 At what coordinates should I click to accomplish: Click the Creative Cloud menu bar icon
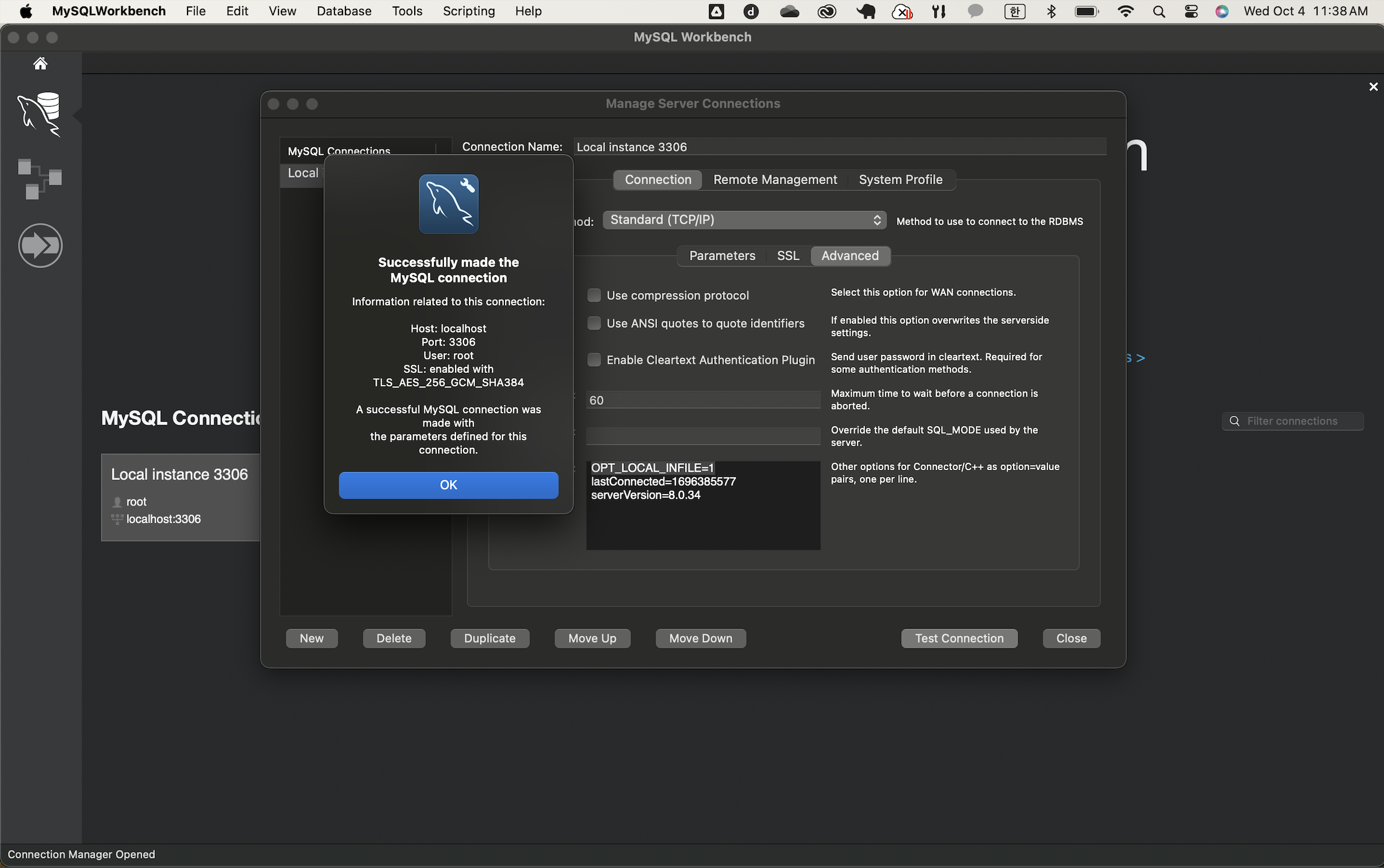(827, 11)
